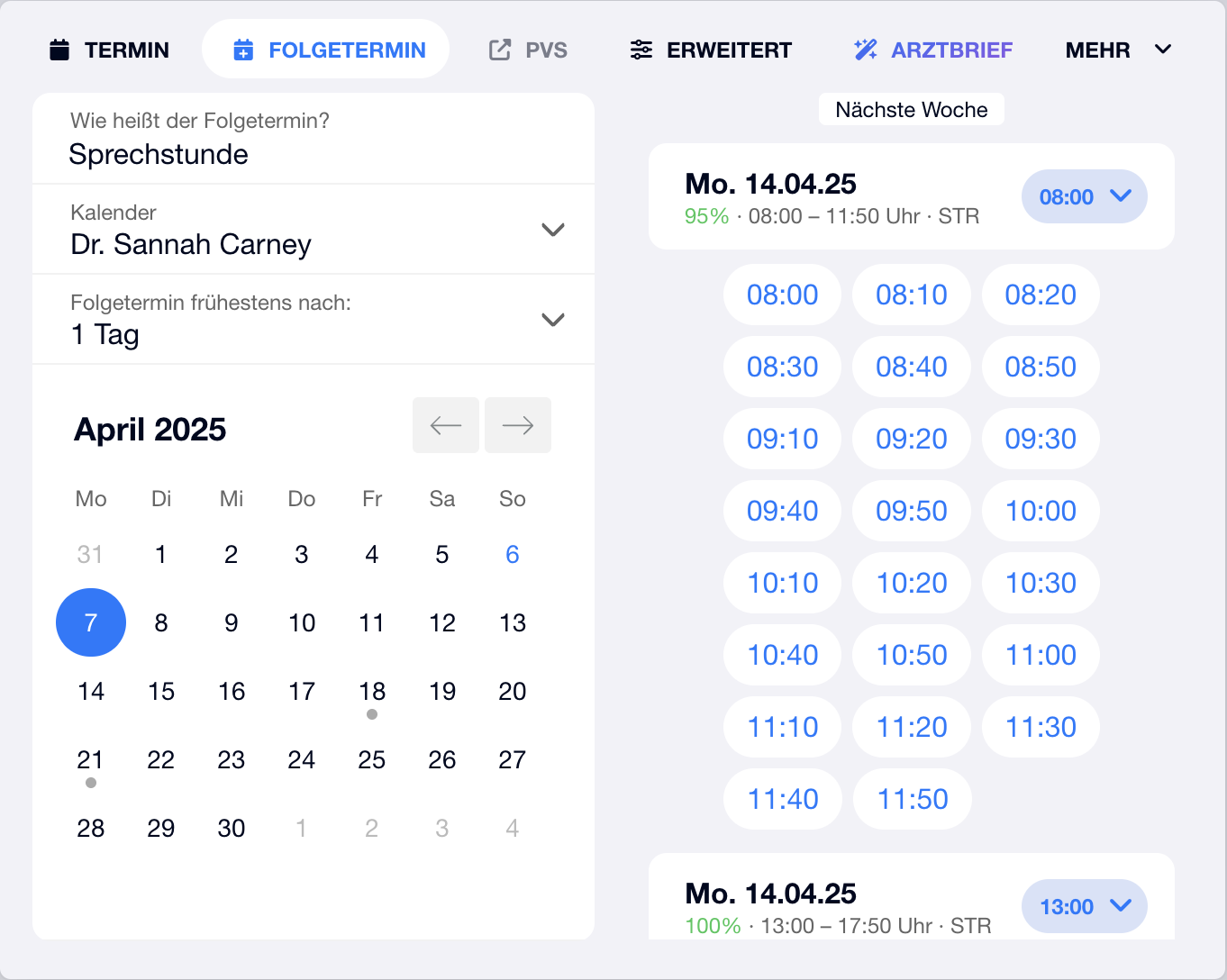Select April 21 in the calendar
This screenshot has height=980, width=1227.
pyautogui.click(x=90, y=759)
